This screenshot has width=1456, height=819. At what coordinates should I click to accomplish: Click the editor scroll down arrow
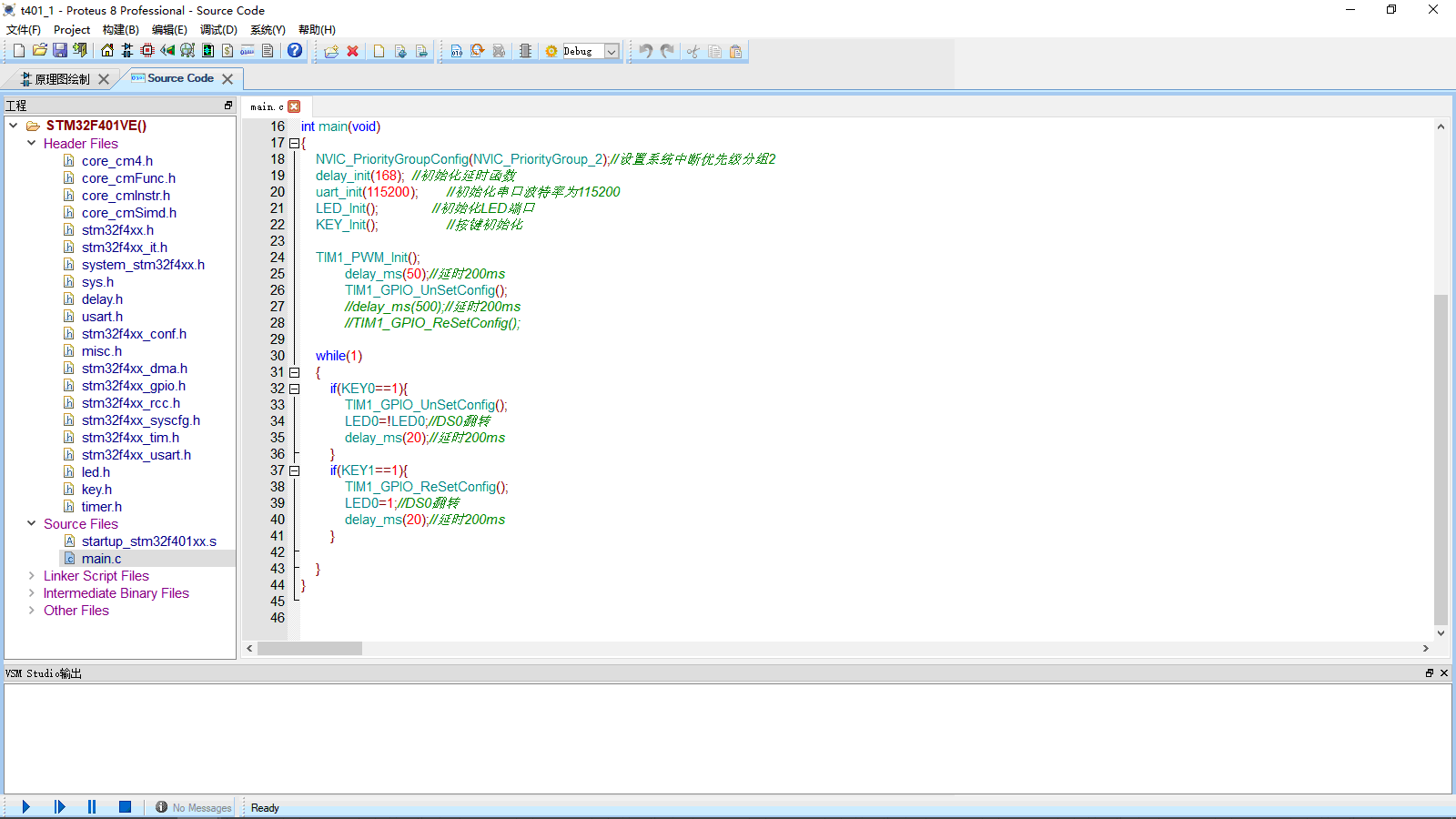[x=1441, y=633]
